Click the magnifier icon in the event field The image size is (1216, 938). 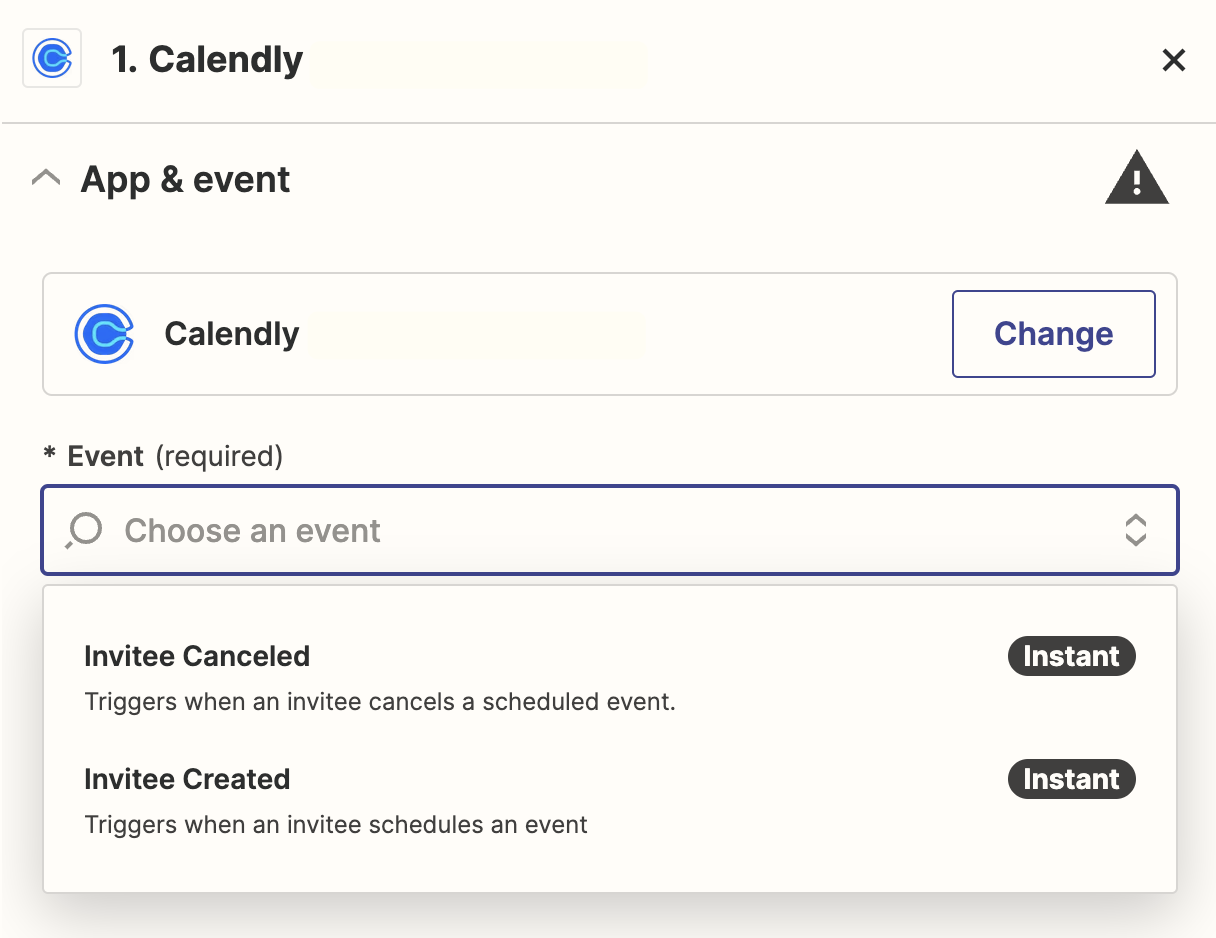[84, 530]
